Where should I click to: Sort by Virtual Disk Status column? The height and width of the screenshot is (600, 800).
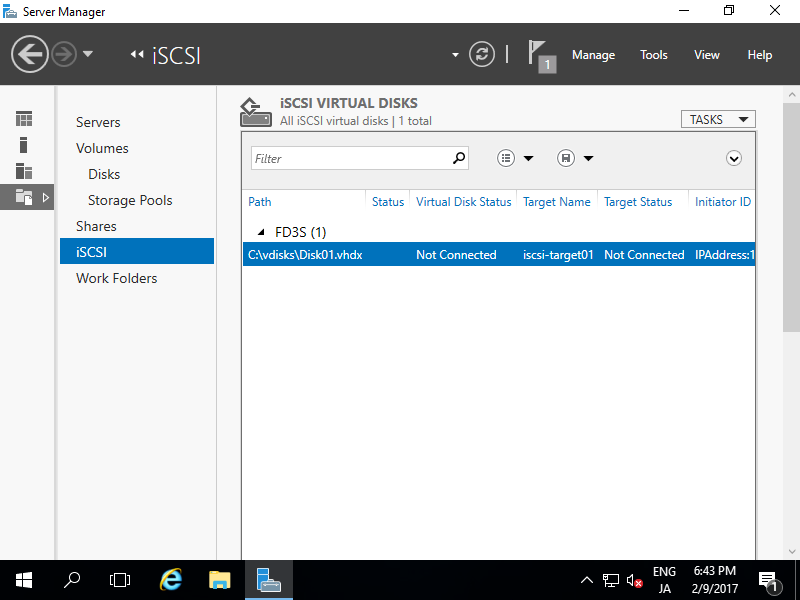pyautogui.click(x=463, y=202)
